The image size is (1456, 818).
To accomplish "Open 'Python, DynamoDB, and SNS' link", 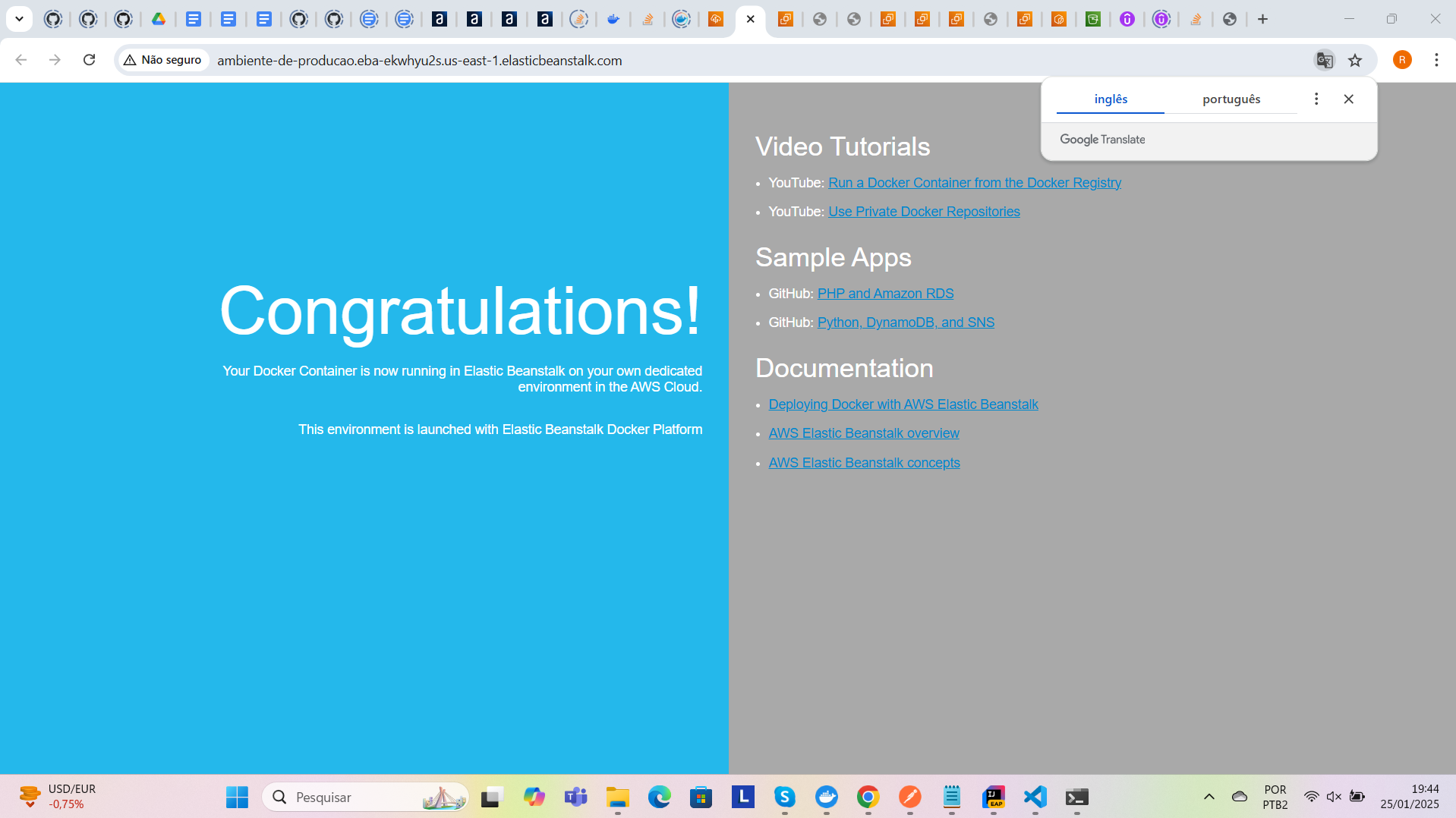I will click(906, 322).
